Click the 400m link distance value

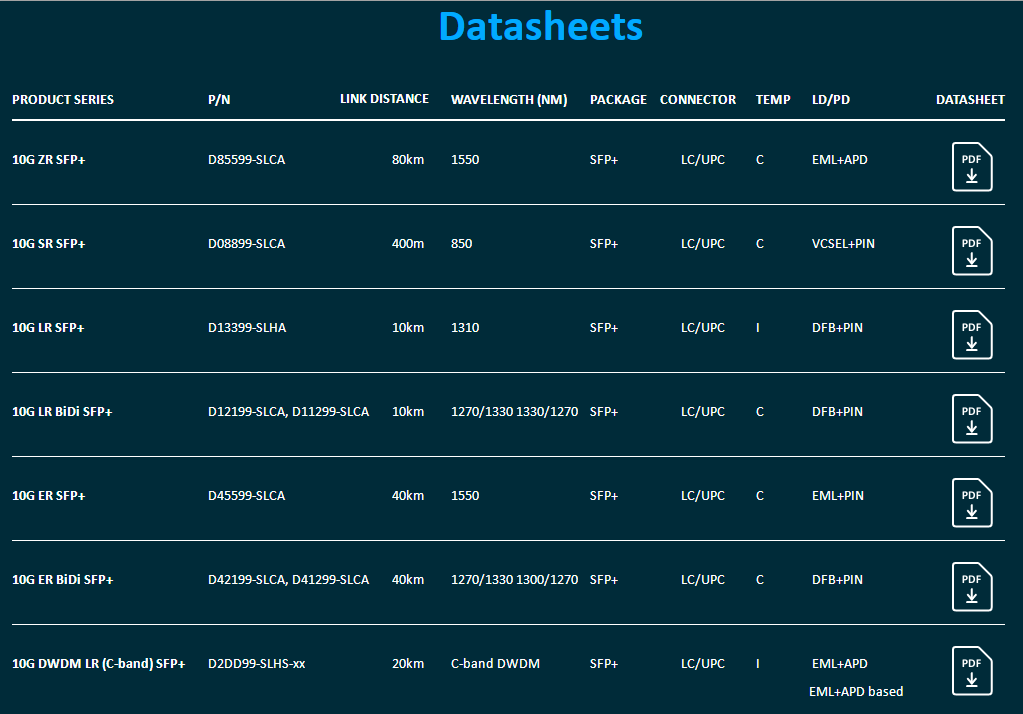(408, 244)
